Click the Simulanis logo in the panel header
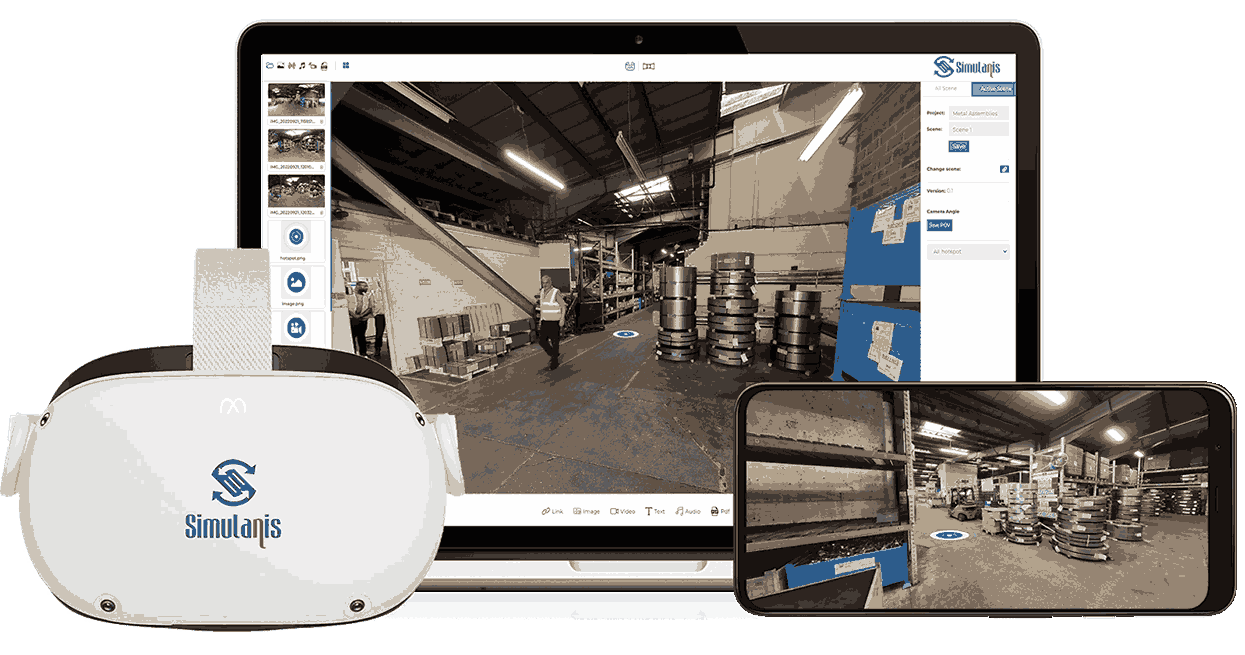Image resolution: width=1245 pixels, height=655 pixels. click(x=968, y=67)
